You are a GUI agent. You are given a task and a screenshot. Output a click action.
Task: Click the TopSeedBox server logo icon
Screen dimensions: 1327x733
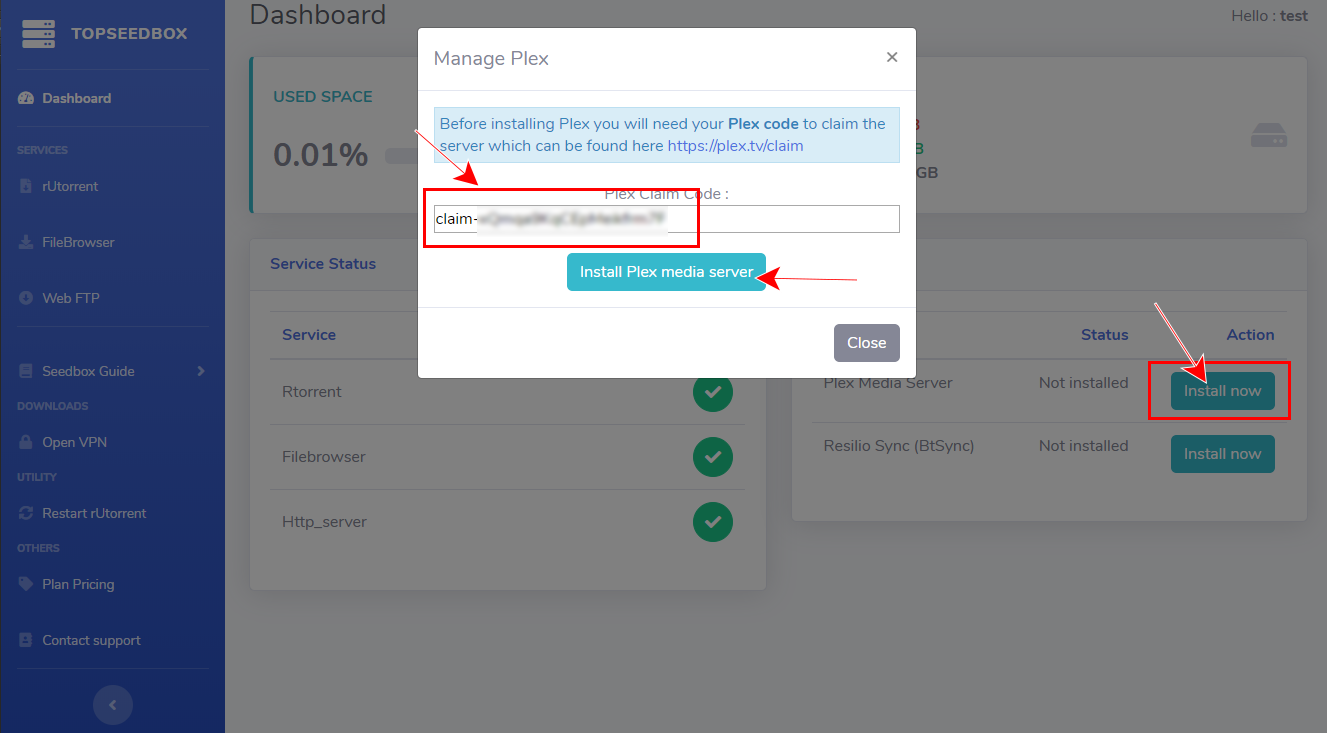(38, 34)
